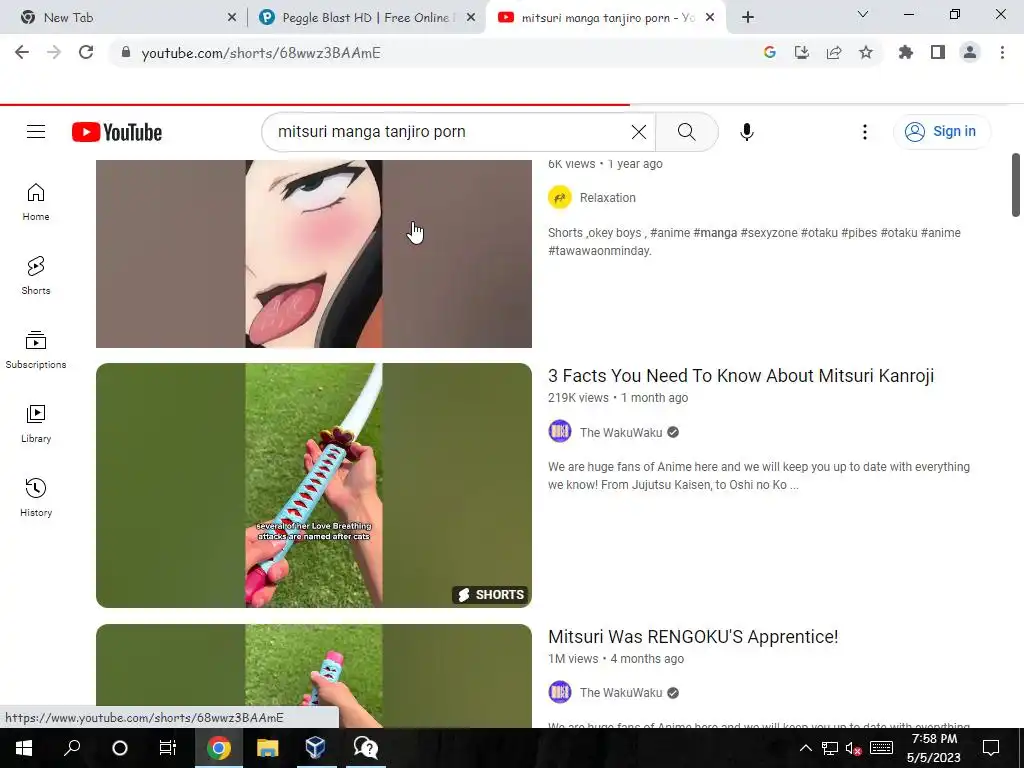Open The WakuWaku channel name under 3 Facts

coord(621,432)
